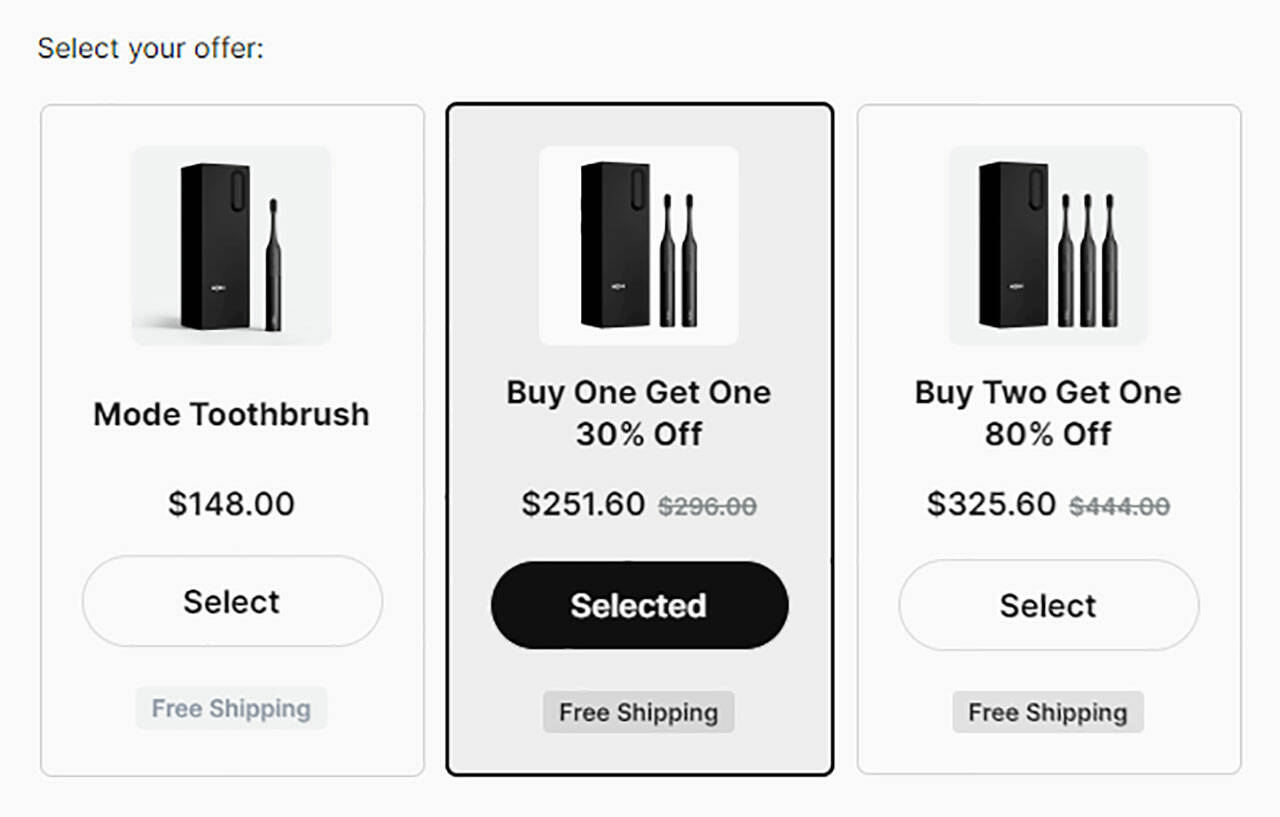Screen dimensions: 1280x817
Task: Click the crossed-out $296.00 price
Action: click(707, 507)
